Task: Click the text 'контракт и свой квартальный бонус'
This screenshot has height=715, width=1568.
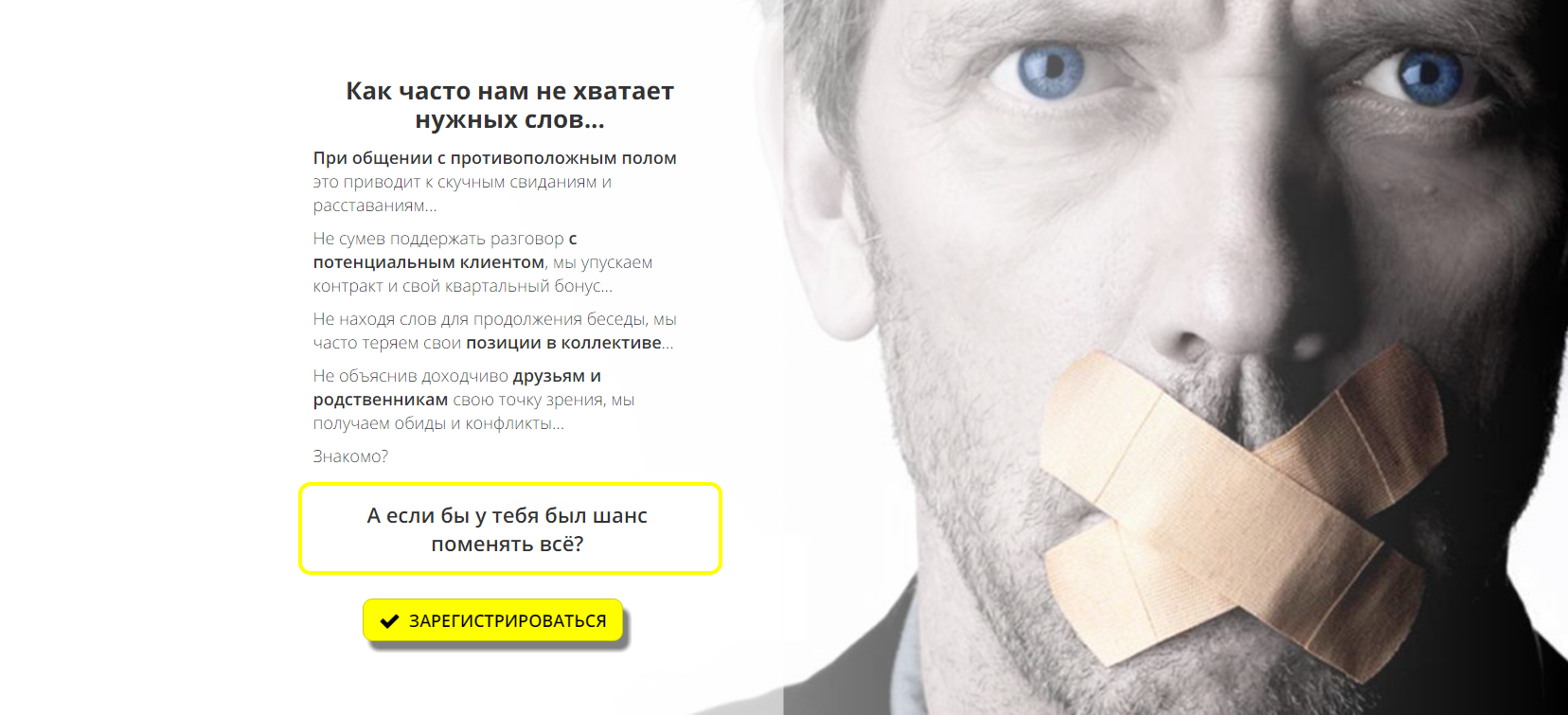Action: click(463, 286)
